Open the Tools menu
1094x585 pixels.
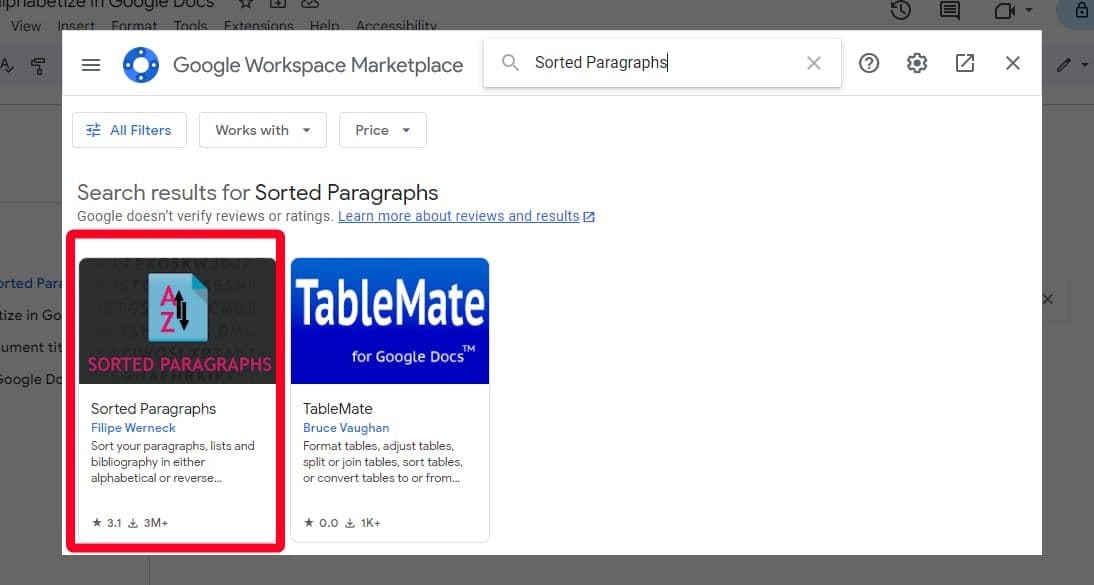pos(190,25)
